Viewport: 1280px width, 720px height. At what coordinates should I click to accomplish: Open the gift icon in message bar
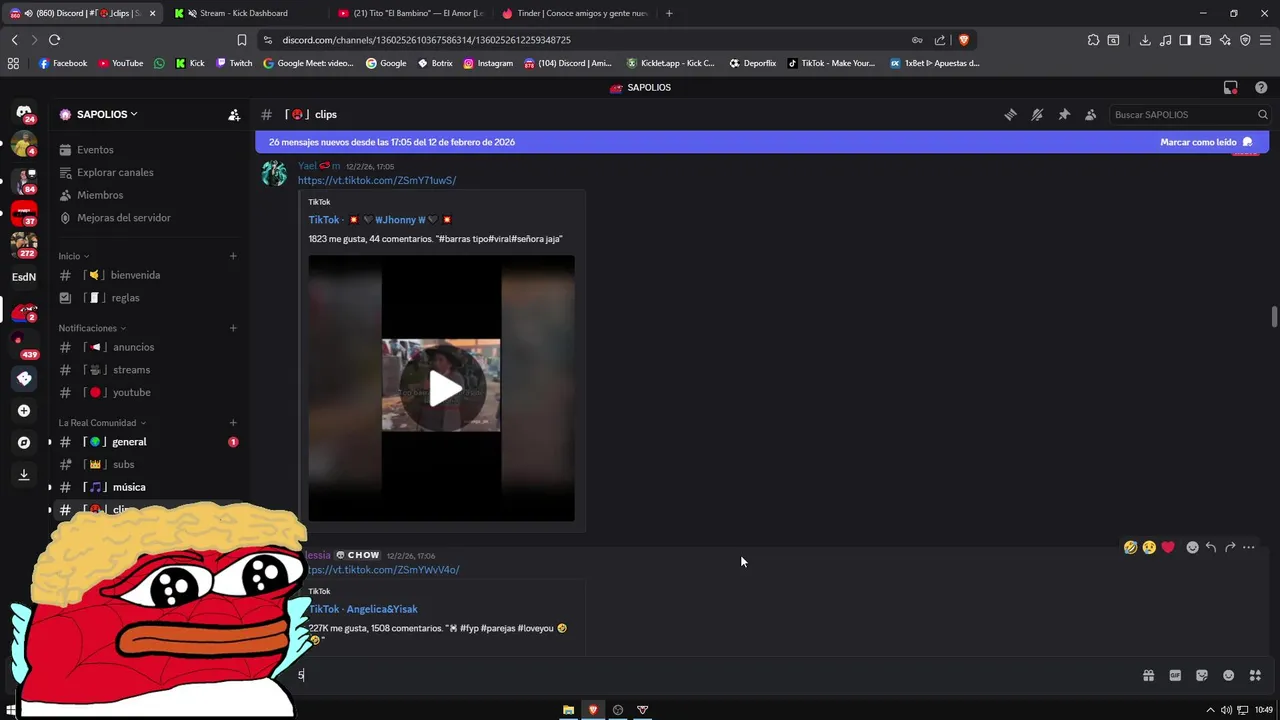pos(1148,675)
